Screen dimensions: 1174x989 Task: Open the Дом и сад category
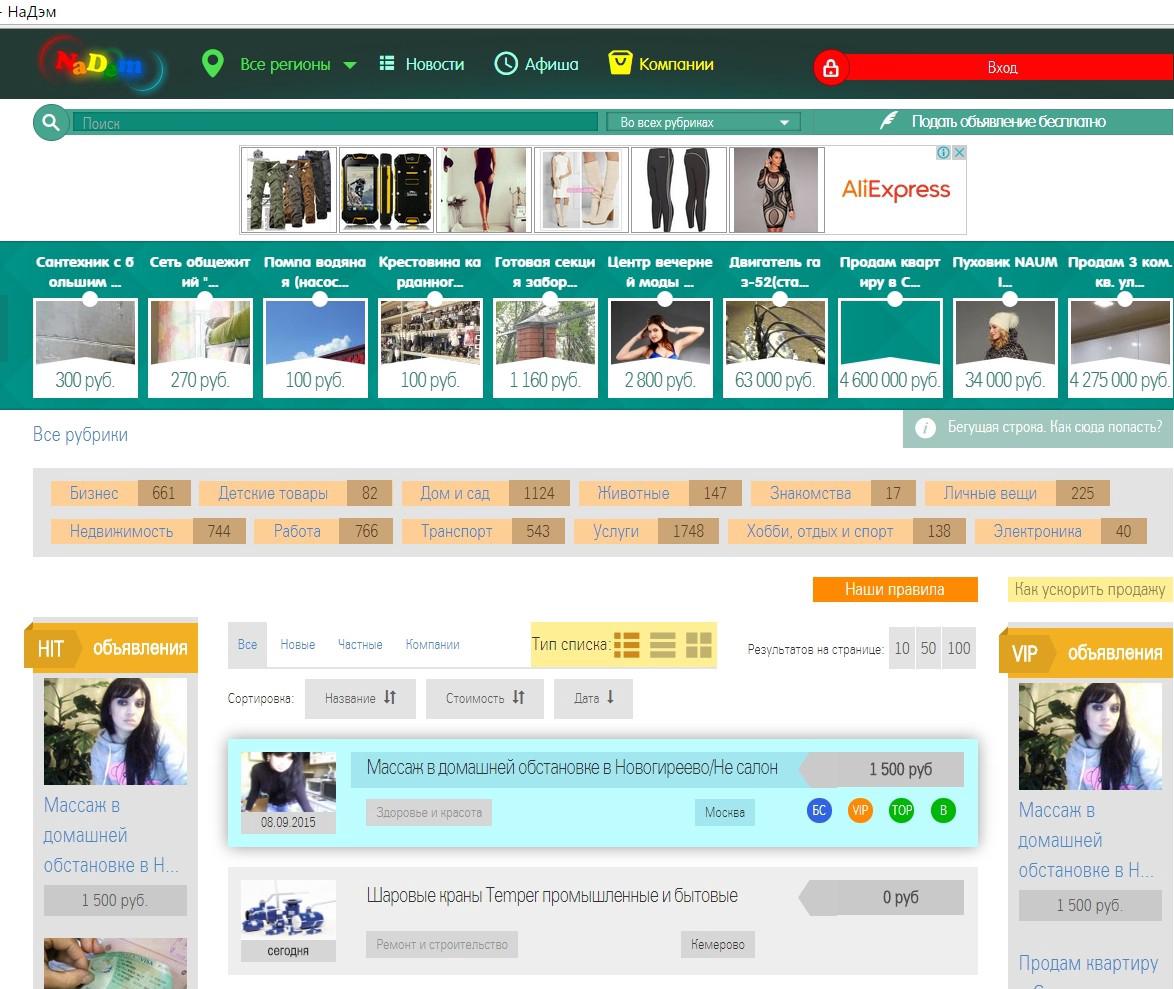click(x=485, y=493)
